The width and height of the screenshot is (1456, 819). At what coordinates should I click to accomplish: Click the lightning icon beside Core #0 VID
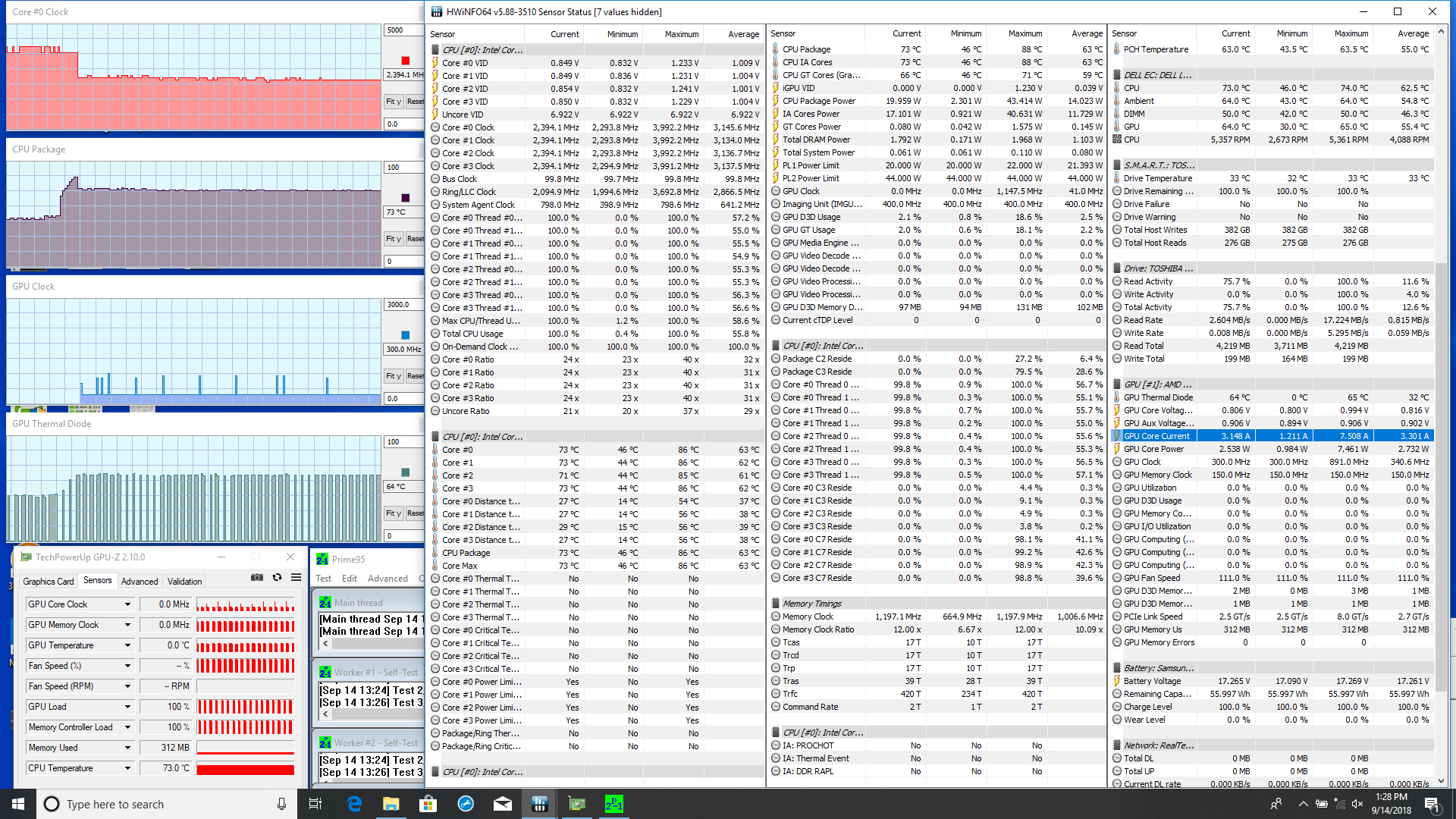pos(435,63)
